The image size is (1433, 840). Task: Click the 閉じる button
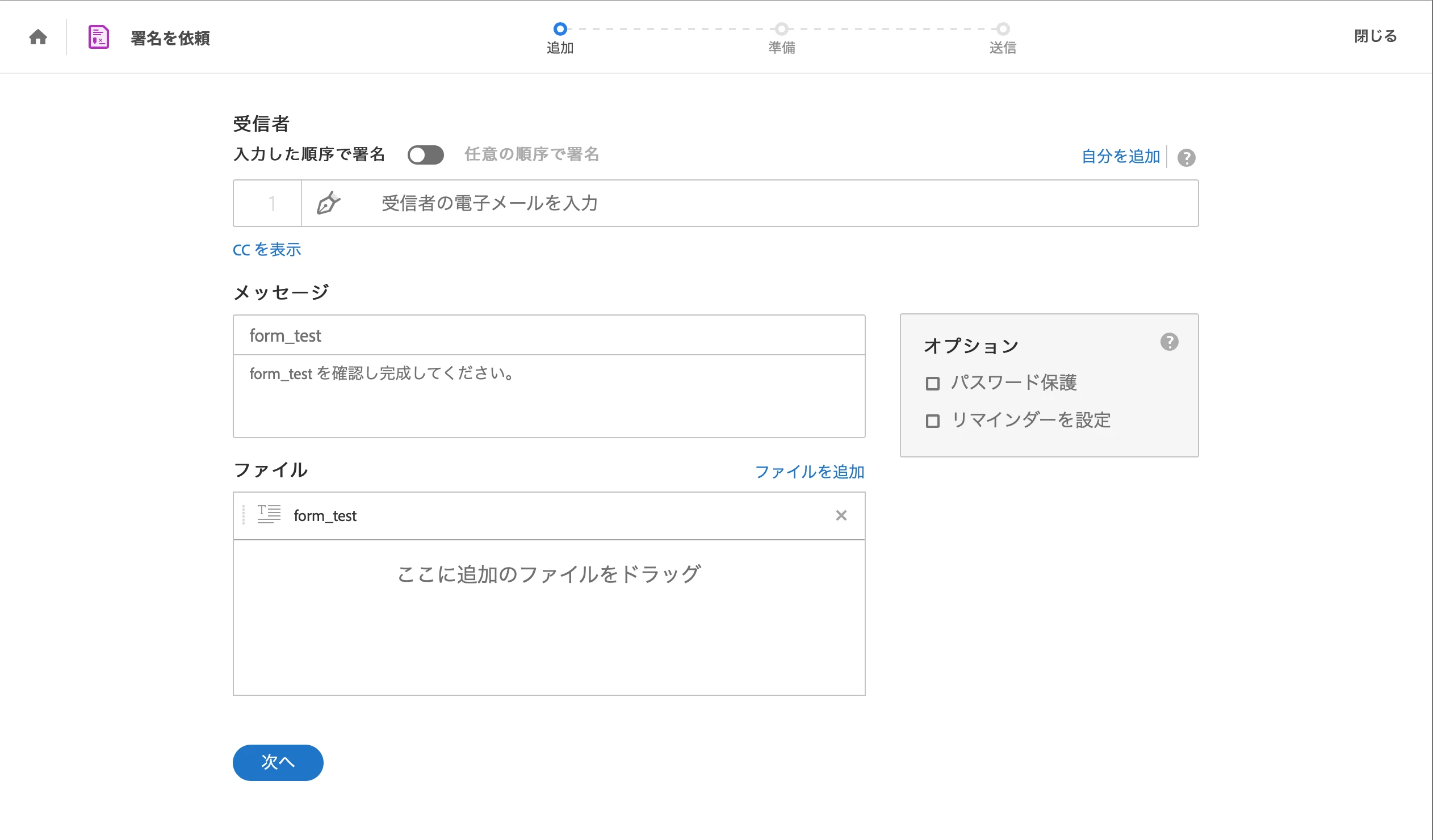point(1375,36)
